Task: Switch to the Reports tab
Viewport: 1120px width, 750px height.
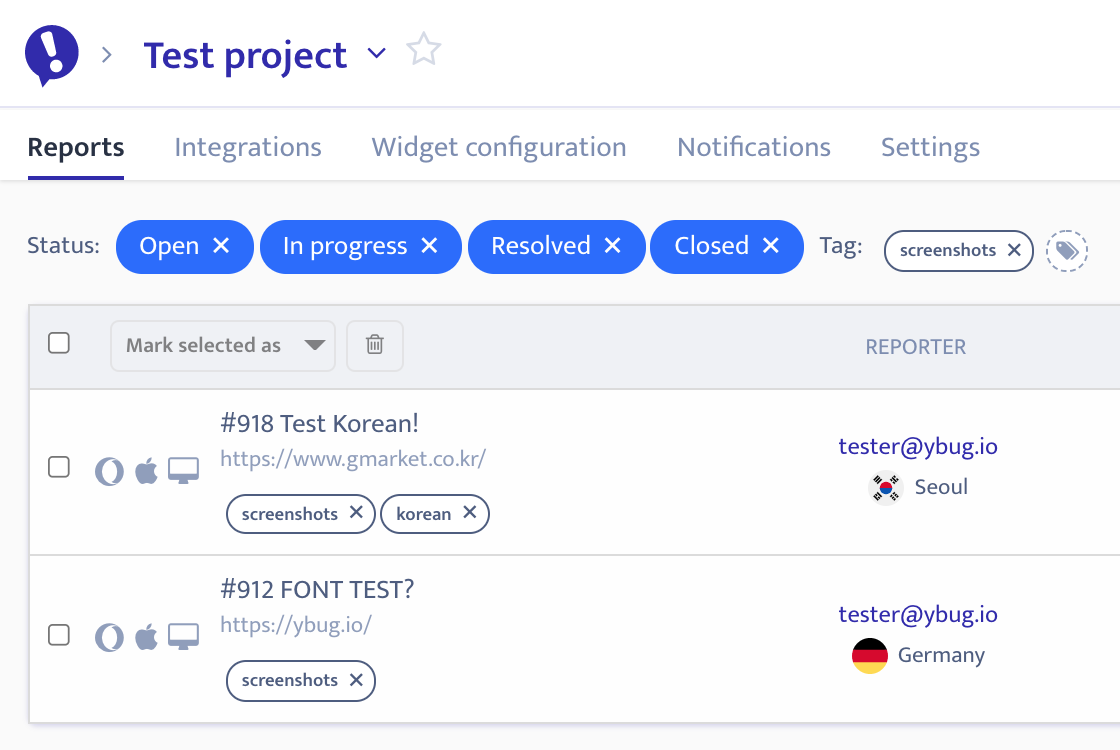Action: coord(76,147)
